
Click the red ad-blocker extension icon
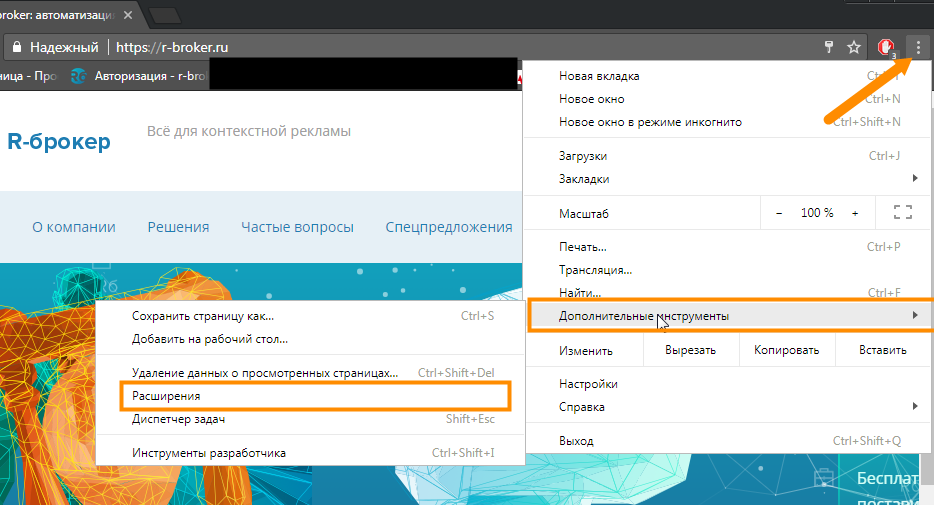click(x=886, y=47)
